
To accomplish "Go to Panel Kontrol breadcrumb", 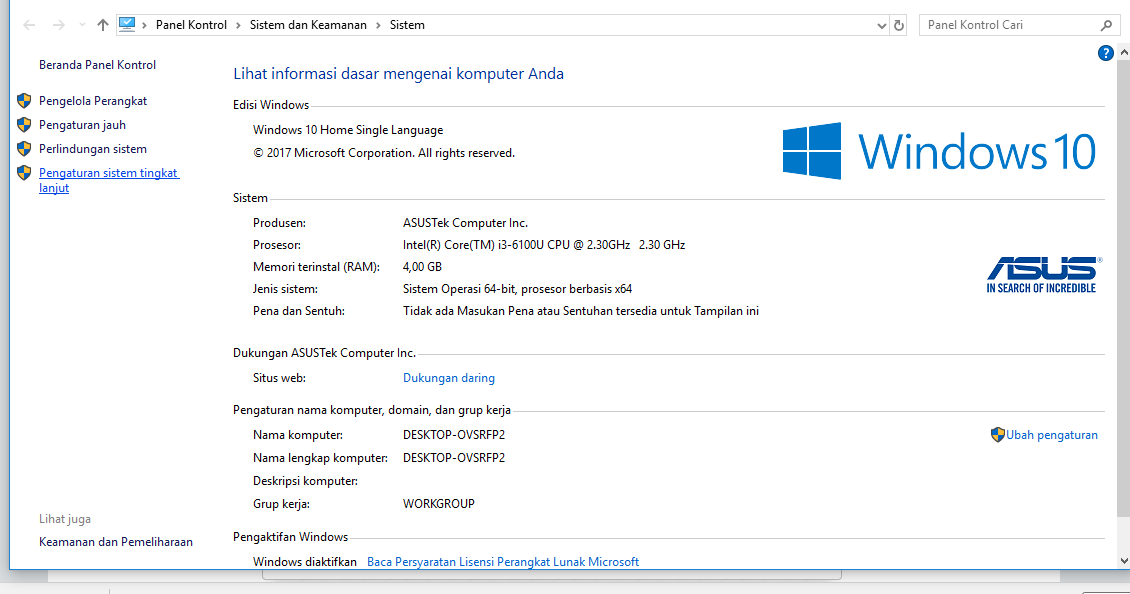I will click(191, 25).
